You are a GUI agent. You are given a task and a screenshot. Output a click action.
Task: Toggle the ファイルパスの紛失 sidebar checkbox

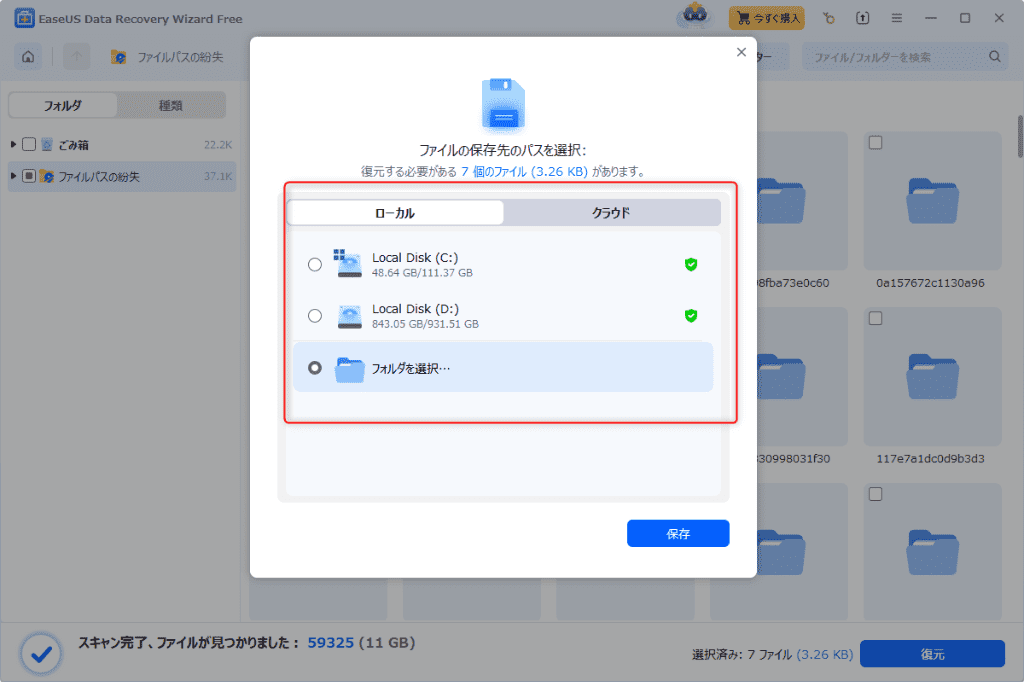coord(29,176)
